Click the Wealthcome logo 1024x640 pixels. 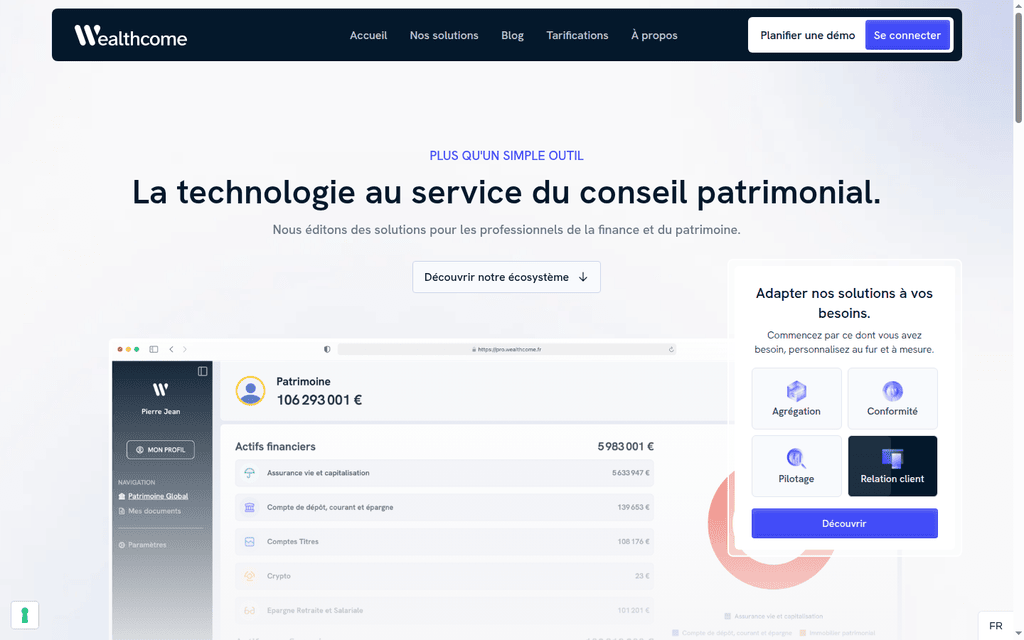click(x=131, y=35)
